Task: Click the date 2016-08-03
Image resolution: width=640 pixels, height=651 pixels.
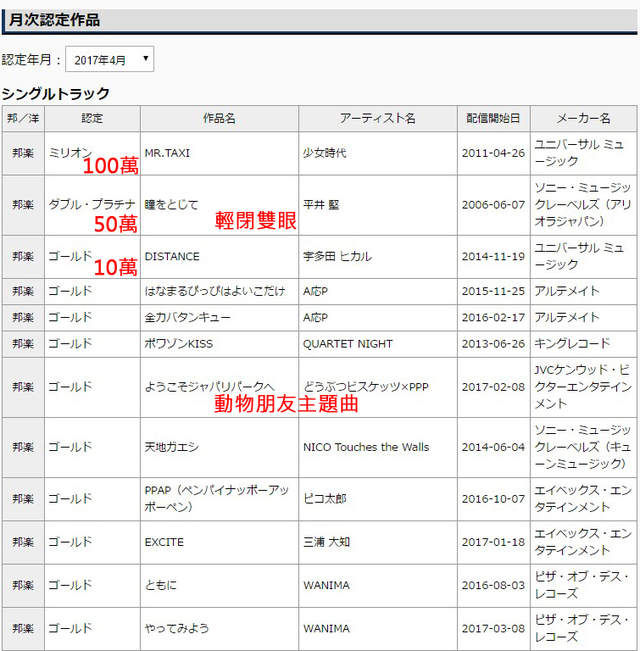Action: click(493, 585)
